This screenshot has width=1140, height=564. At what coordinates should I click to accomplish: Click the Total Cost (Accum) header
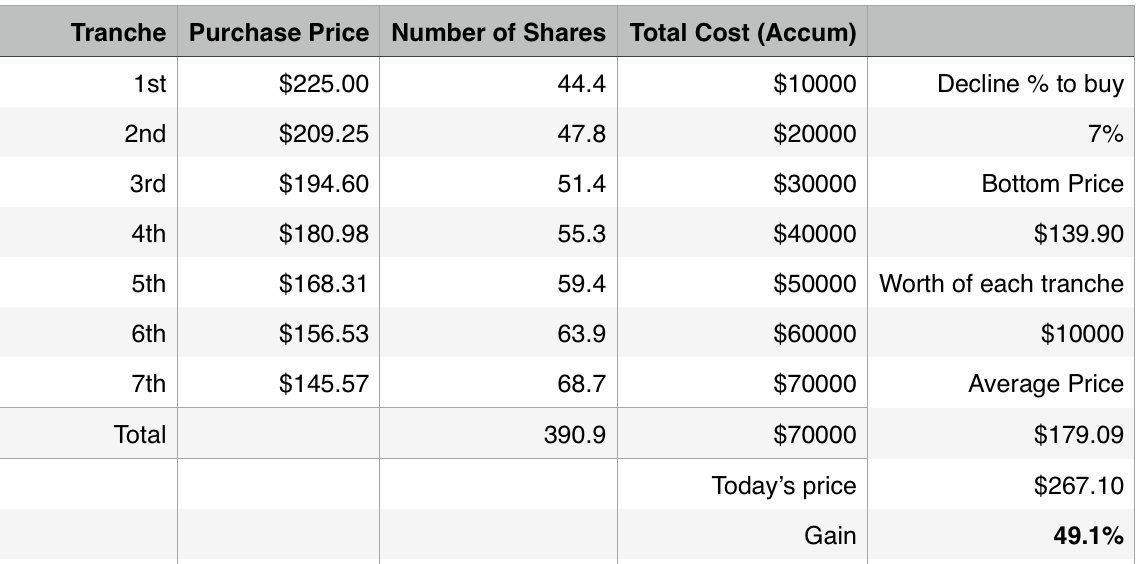[x=743, y=32]
